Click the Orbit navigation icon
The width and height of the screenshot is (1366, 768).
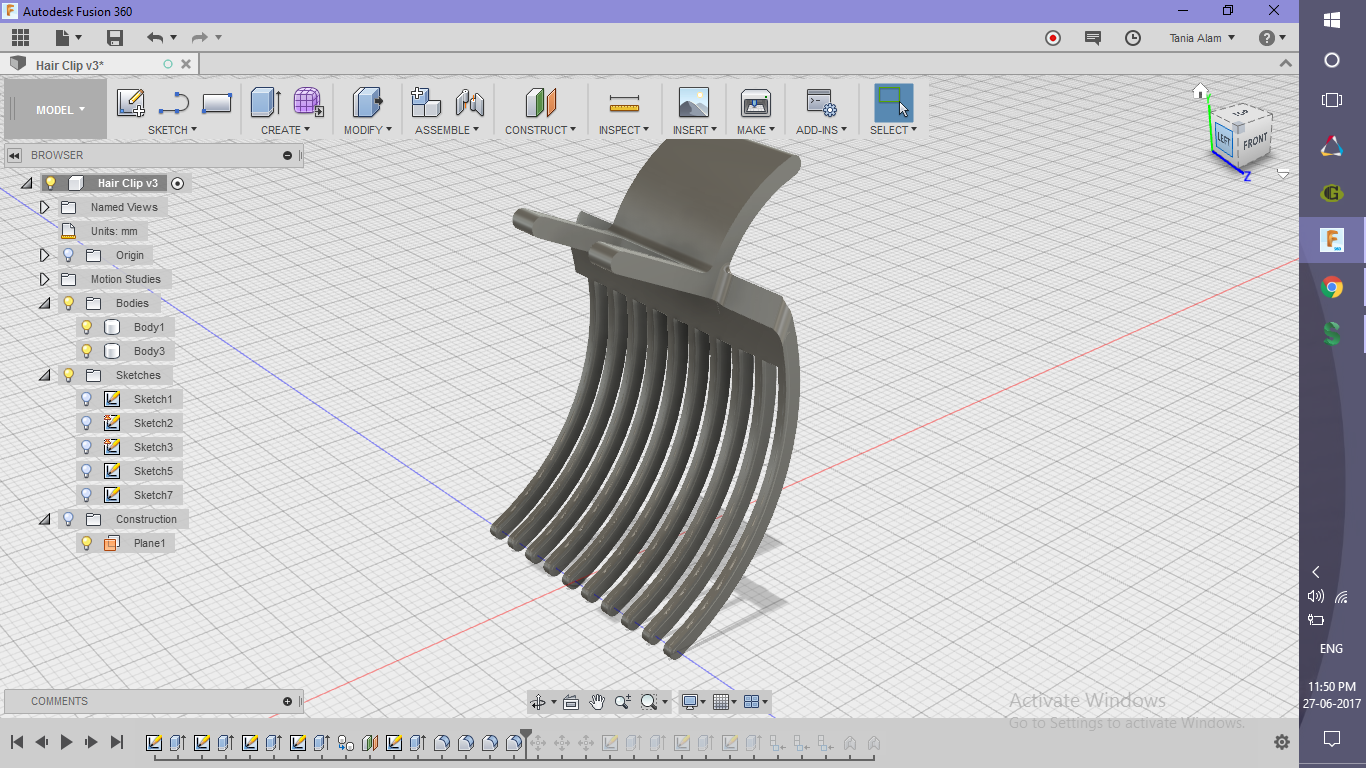point(538,702)
